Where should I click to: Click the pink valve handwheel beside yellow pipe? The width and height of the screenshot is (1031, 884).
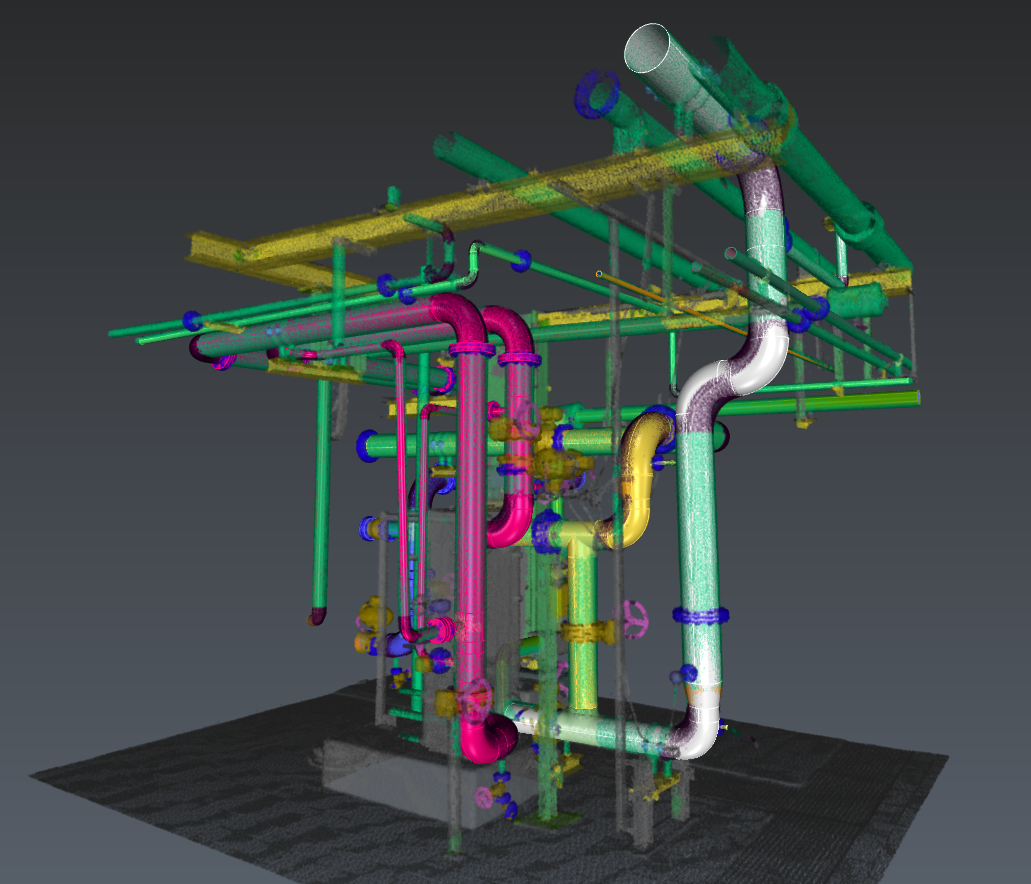634,617
